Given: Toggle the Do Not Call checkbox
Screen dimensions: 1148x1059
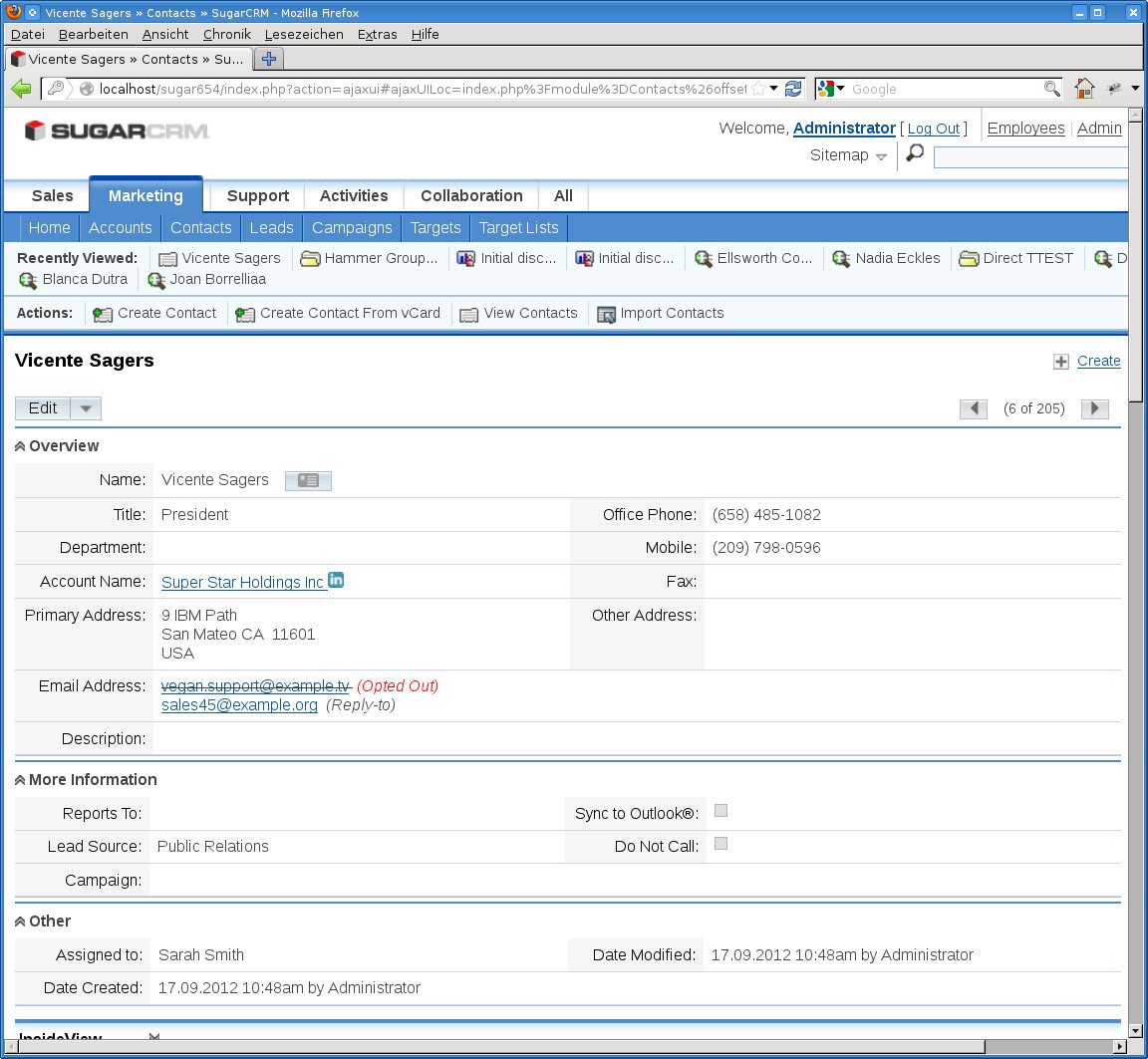Looking at the screenshot, I should (x=721, y=844).
